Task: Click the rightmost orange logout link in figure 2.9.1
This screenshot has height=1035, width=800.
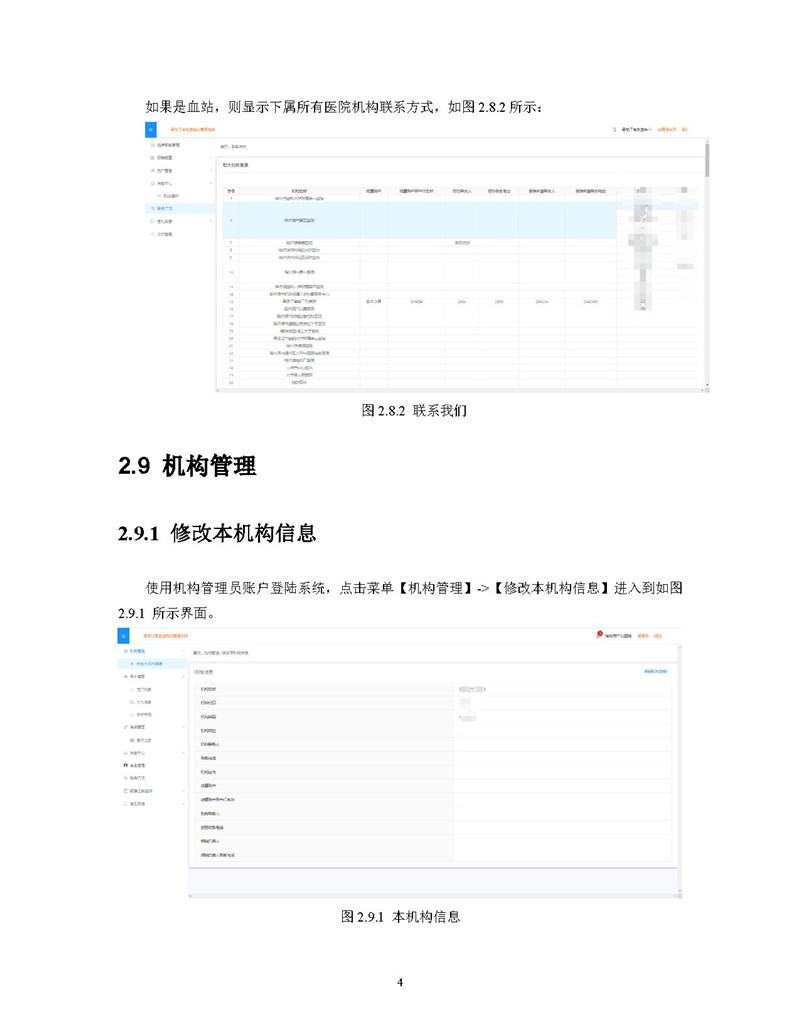Action: pyautogui.click(x=659, y=636)
